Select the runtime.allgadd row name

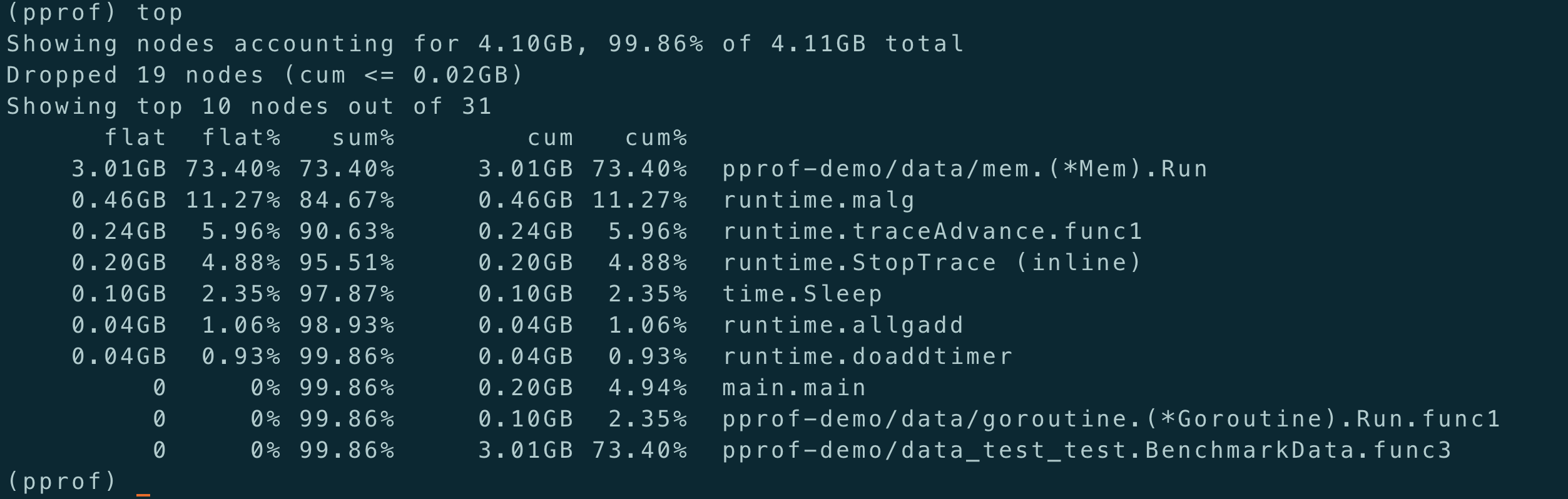click(843, 325)
